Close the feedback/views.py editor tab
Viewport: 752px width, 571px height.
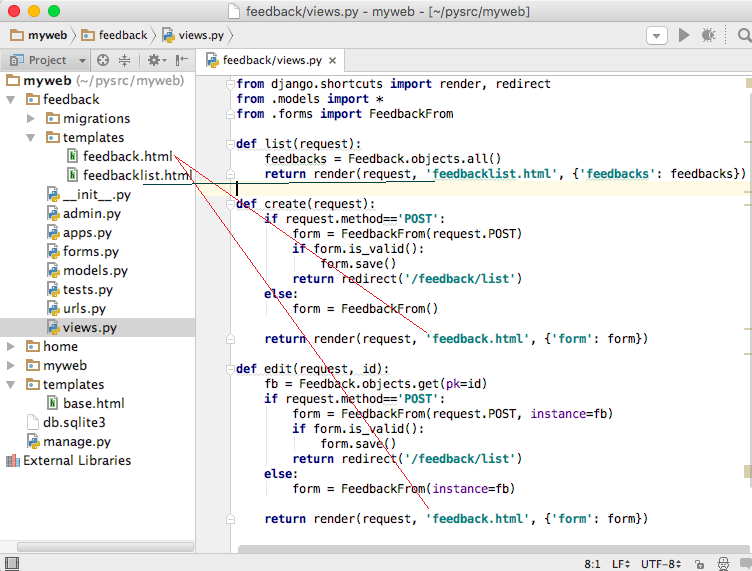(x=332, y=60)
